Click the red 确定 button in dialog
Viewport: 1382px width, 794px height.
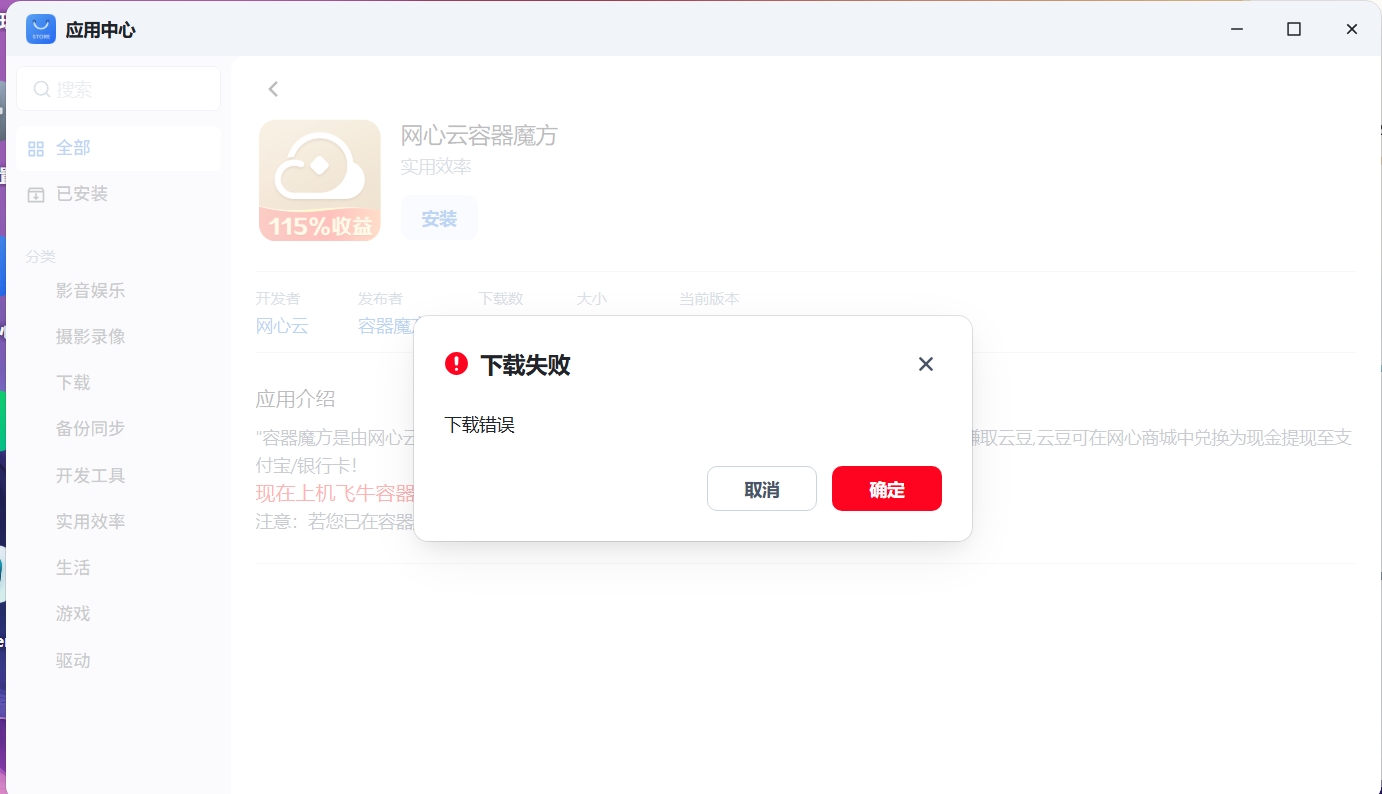coord(886,489)
